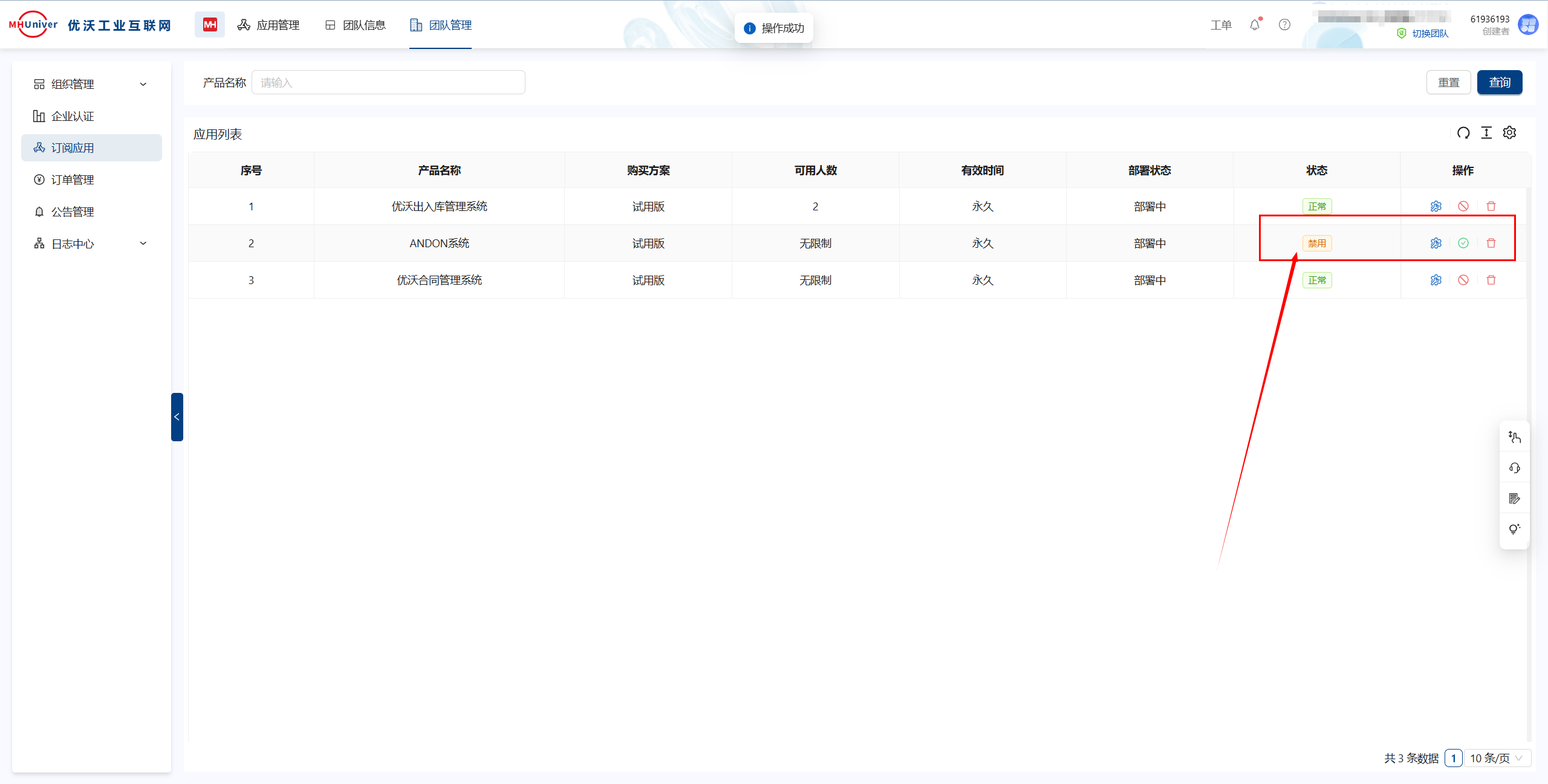
Task: Enable ANDON系统 using green check icon
Action: (x=1463, y=243)
